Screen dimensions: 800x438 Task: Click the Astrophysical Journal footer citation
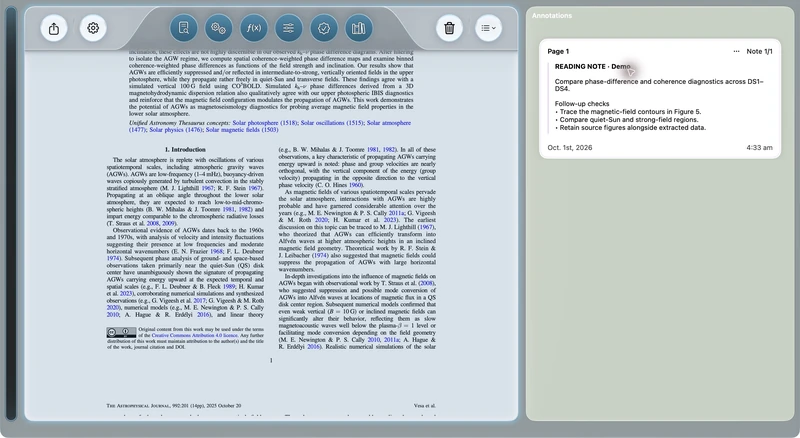click(x=173, y=406)
